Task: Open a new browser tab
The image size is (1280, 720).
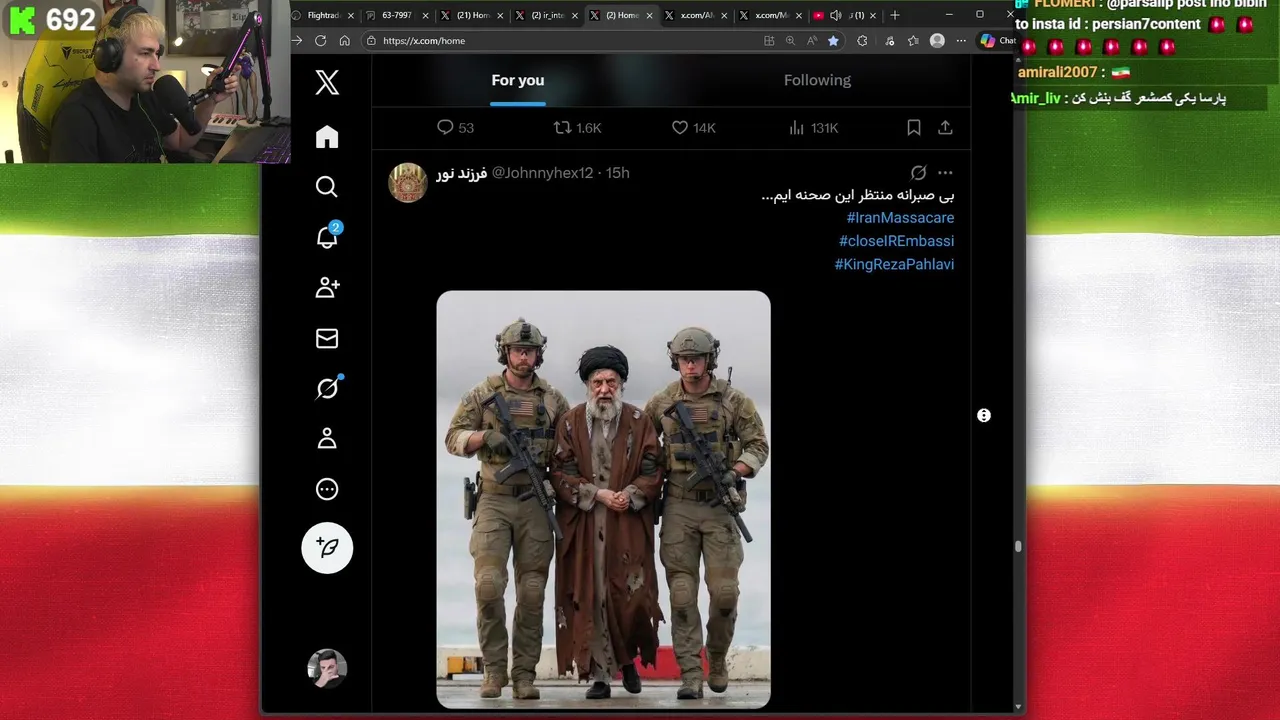Action: point(895,15)
